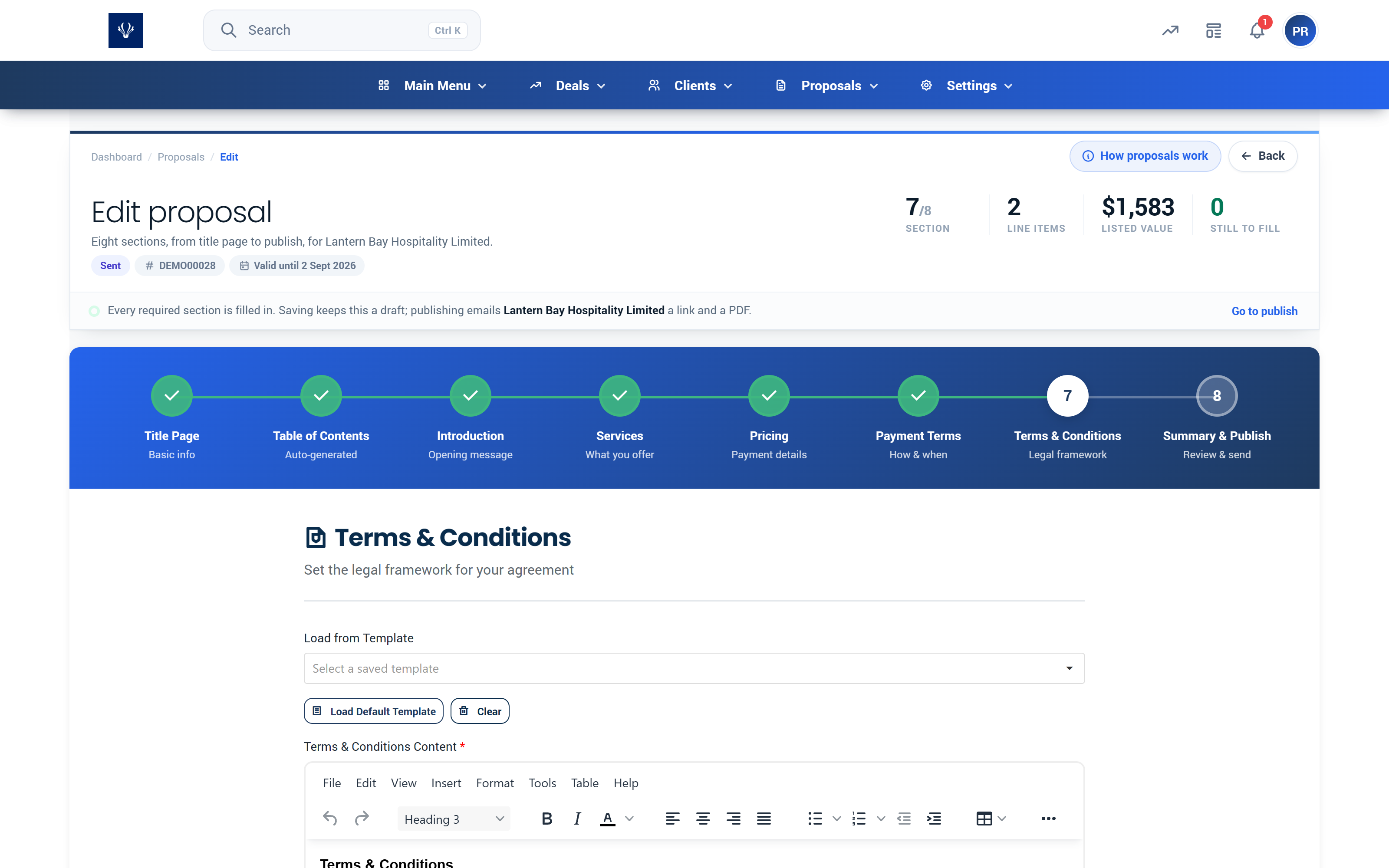Open the editor's Format menu
This screenshot has height=868, width=1389.
click(495, 783)
